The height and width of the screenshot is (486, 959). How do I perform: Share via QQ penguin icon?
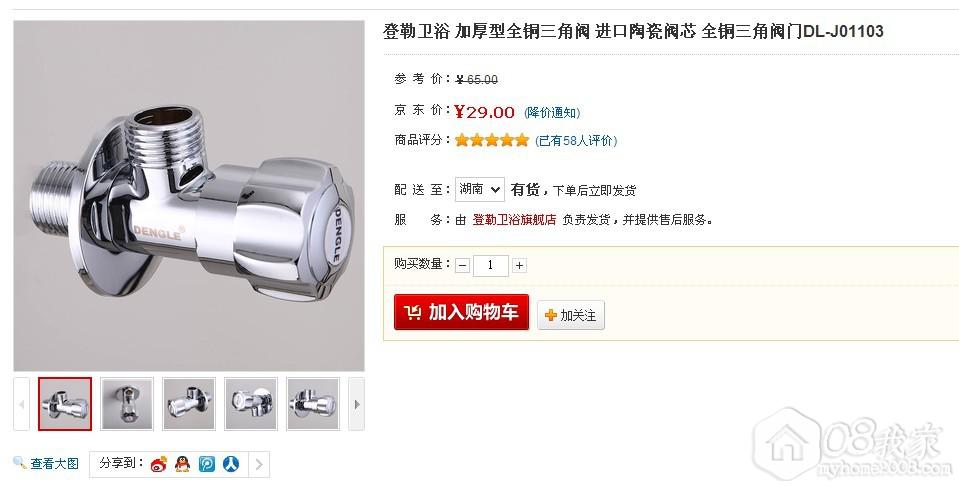(182, 464)
